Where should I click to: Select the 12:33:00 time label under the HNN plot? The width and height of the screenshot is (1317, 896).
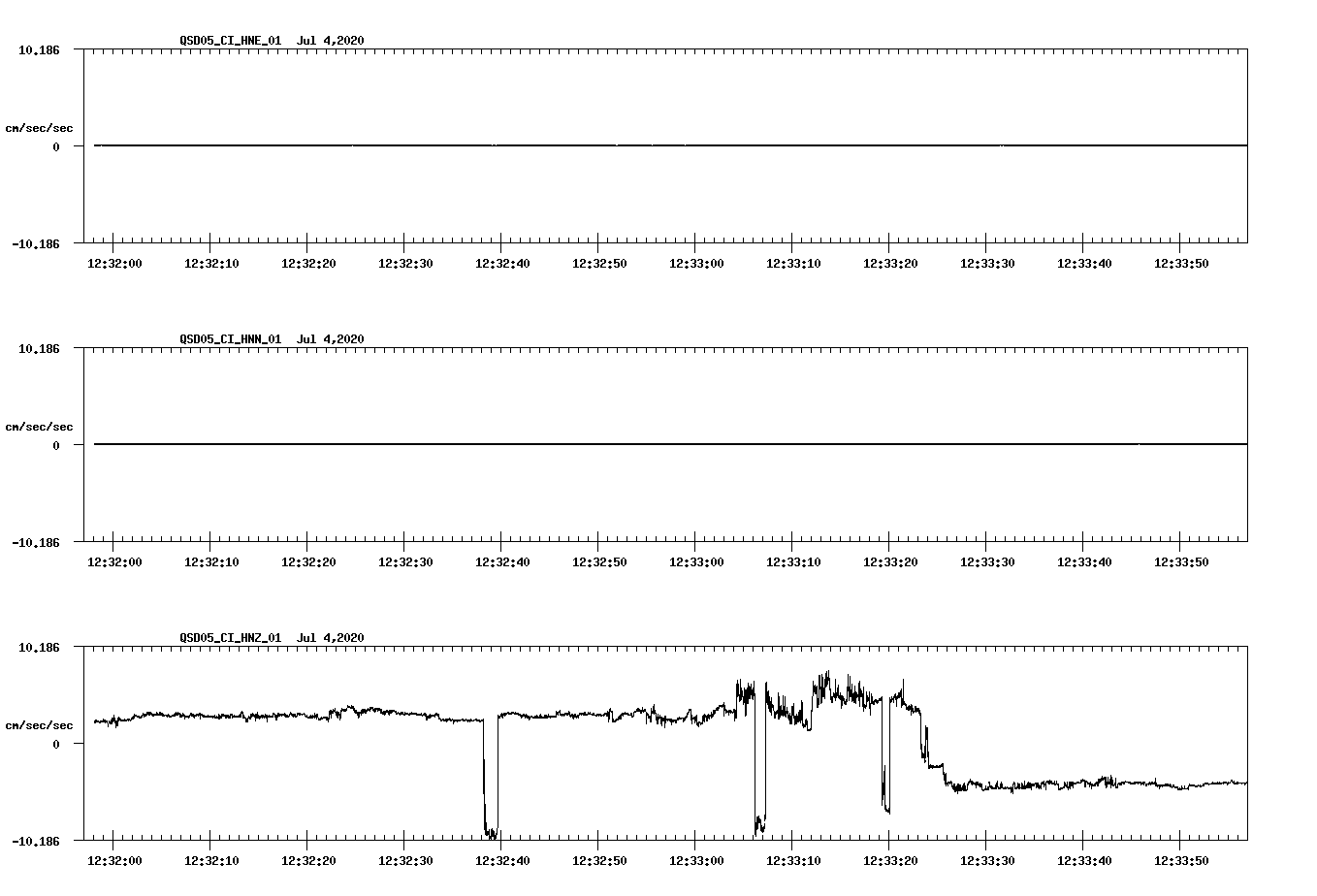[x=696, y=562]
